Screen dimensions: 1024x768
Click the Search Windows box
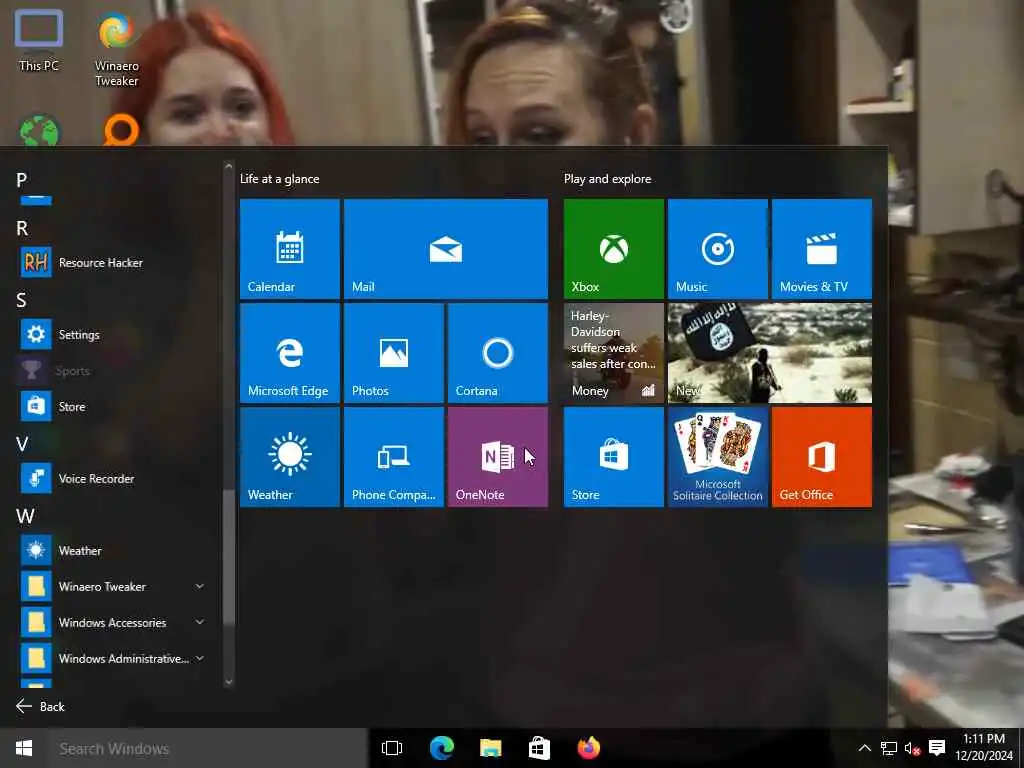208,748
